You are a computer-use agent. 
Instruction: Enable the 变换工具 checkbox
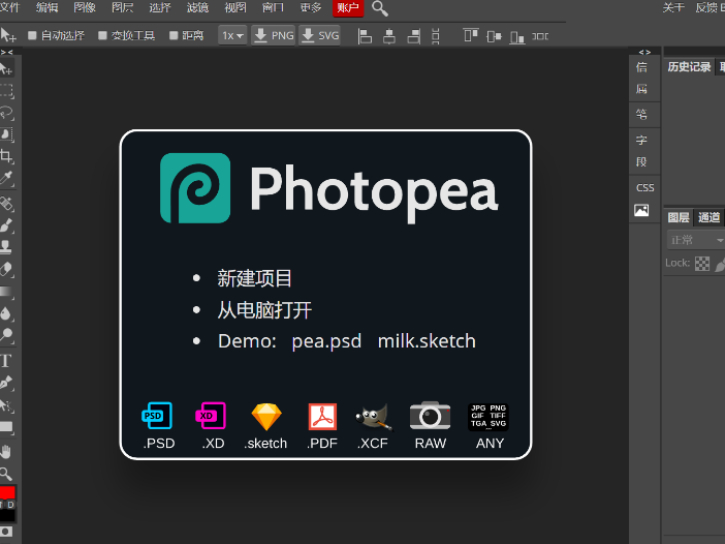(103, 36)
